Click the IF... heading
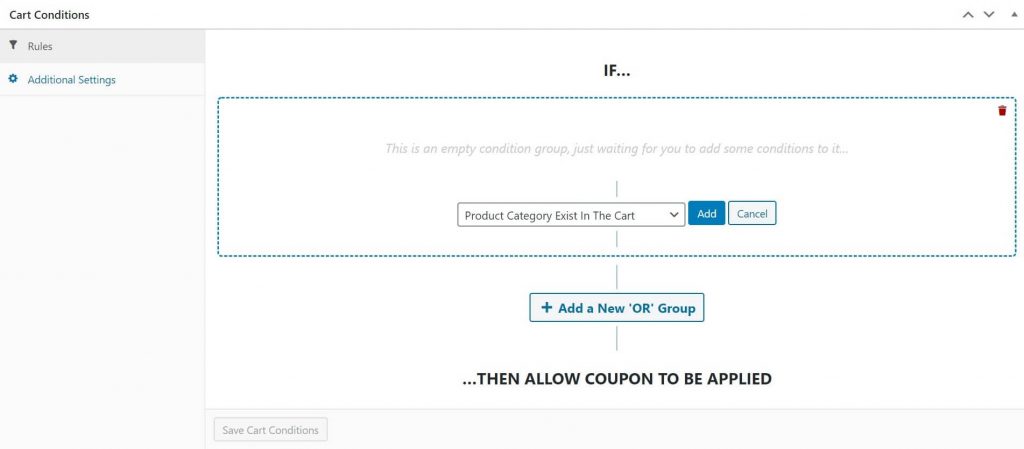The height and width of the screenshot is (449, 1024). click(x=616, y=70)
